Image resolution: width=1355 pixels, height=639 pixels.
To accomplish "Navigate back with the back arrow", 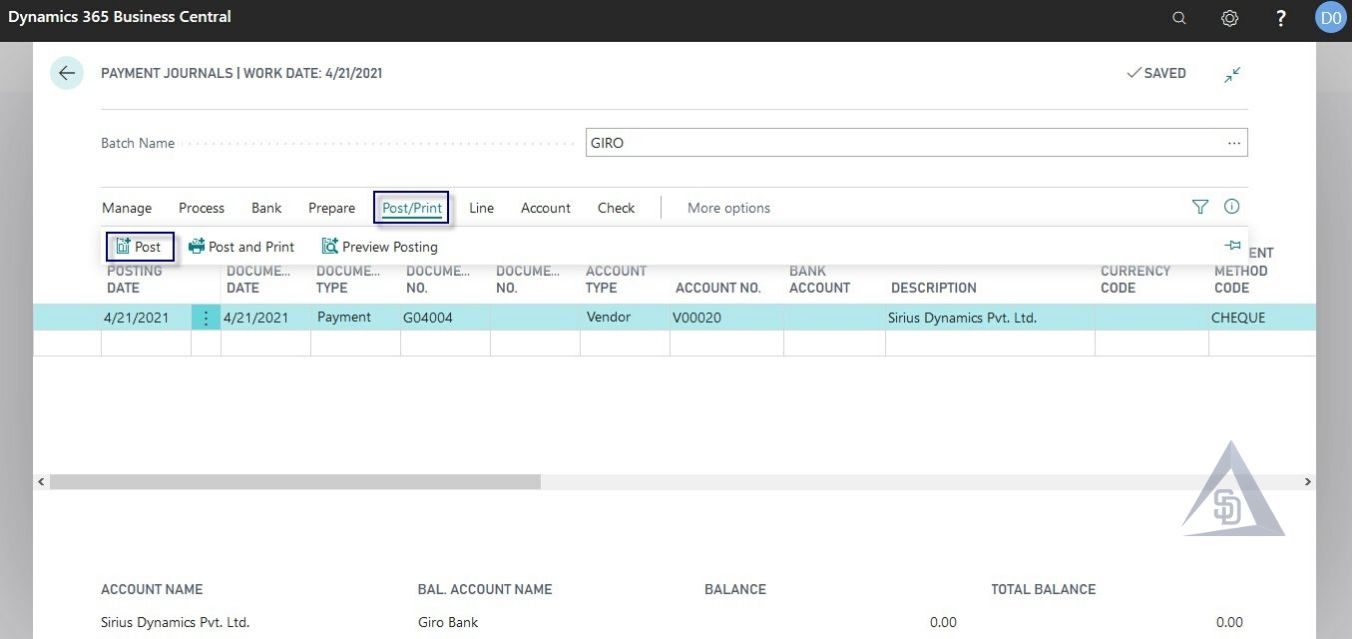I will click(x=66, y=72).
